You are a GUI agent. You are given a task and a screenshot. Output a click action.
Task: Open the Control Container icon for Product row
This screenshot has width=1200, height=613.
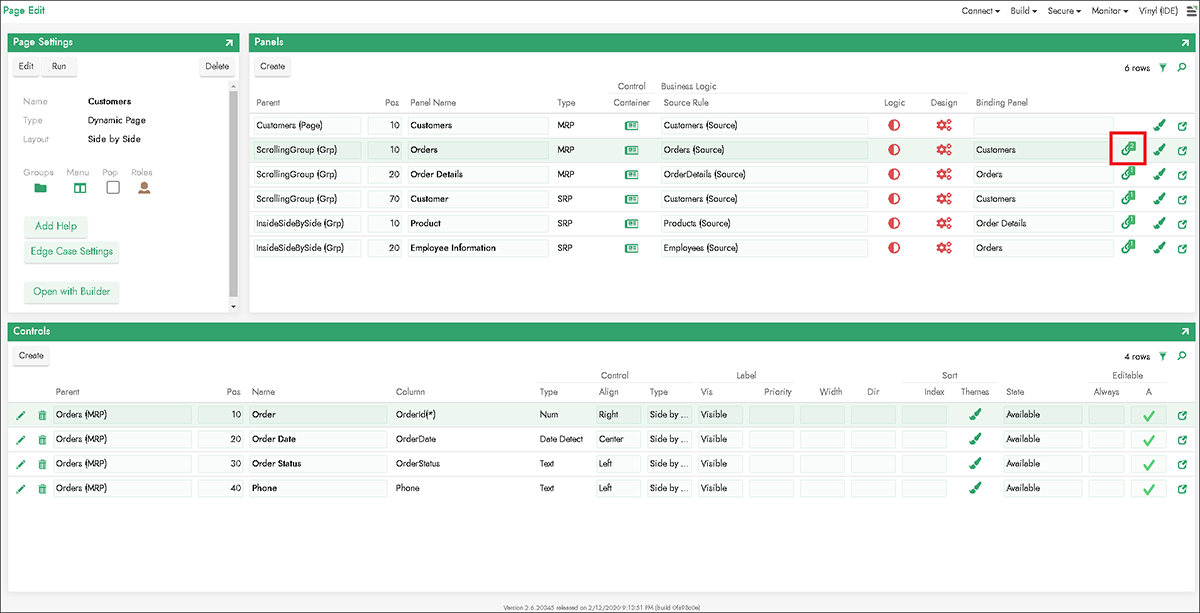pos(631,223)
